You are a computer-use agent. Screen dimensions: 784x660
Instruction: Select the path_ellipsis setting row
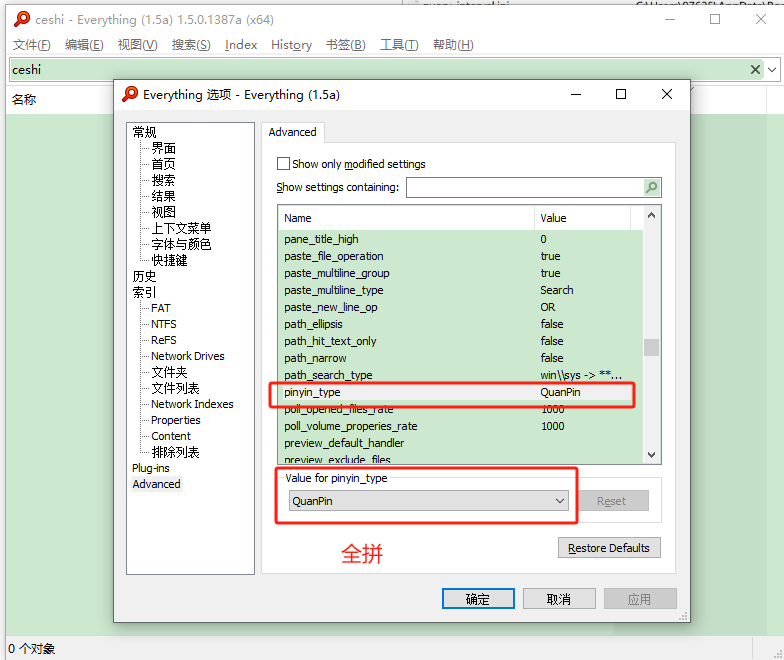(x=460, y=324)
